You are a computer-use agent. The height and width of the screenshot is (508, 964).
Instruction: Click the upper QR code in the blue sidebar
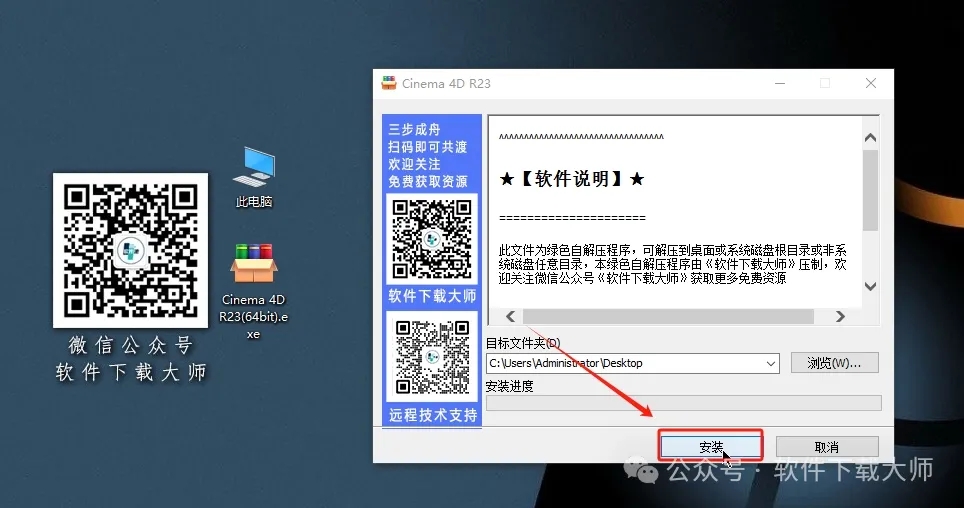pyautogui.click(x=431, y=239)
